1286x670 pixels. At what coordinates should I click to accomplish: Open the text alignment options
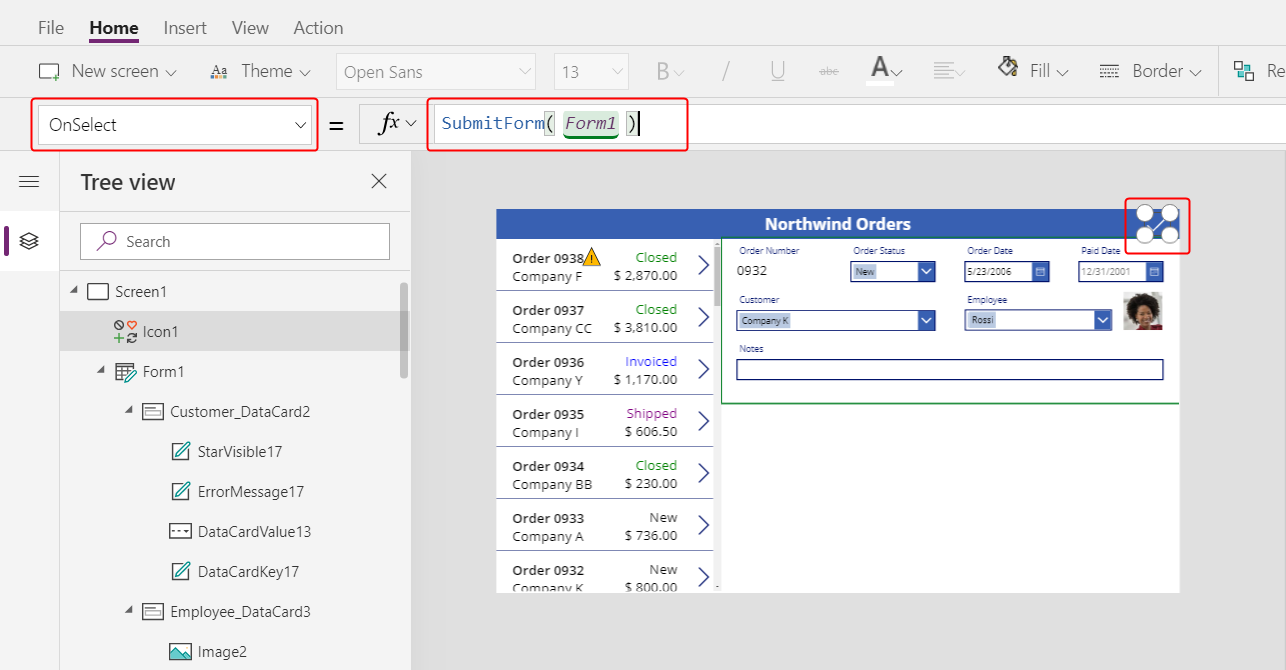[x=948, y=71]
